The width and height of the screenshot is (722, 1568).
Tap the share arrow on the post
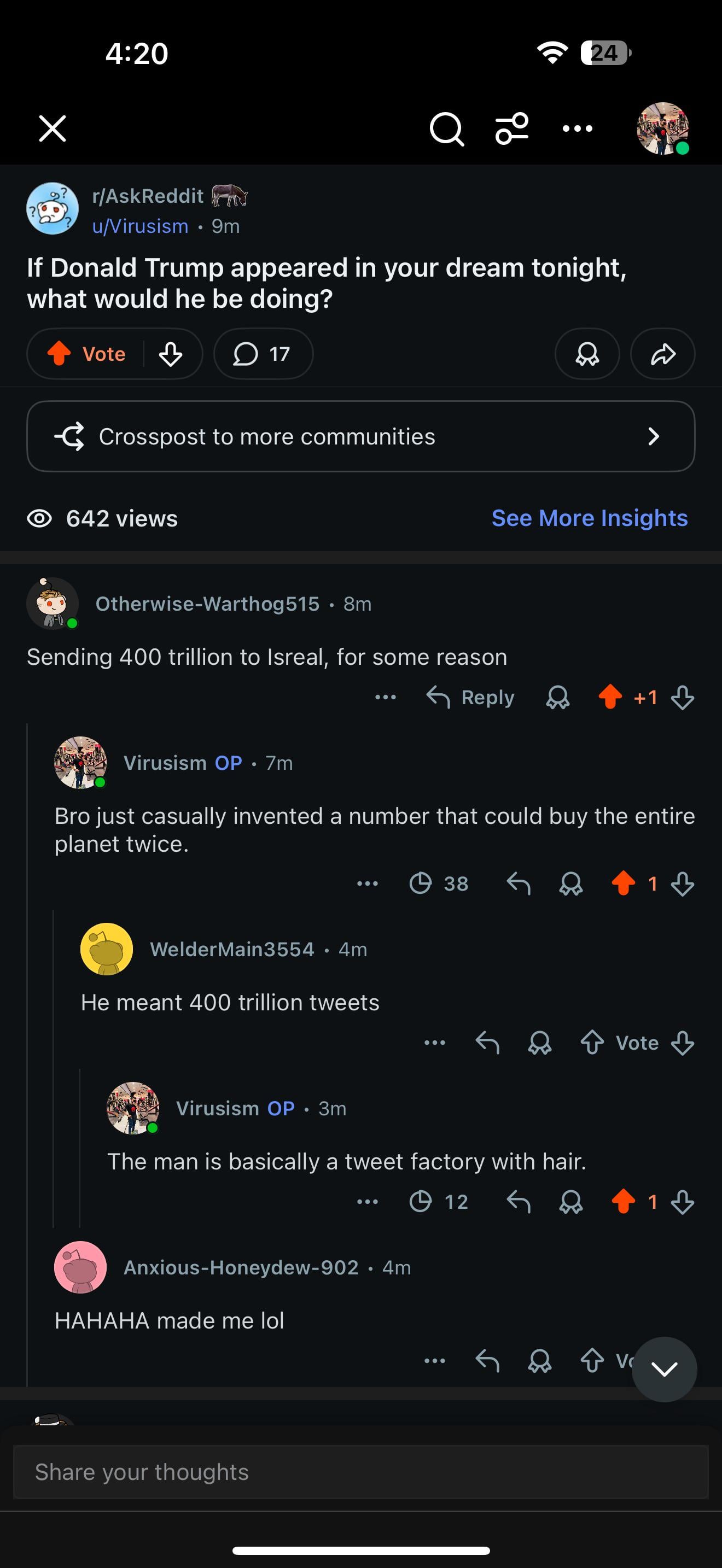click(662, 354)
